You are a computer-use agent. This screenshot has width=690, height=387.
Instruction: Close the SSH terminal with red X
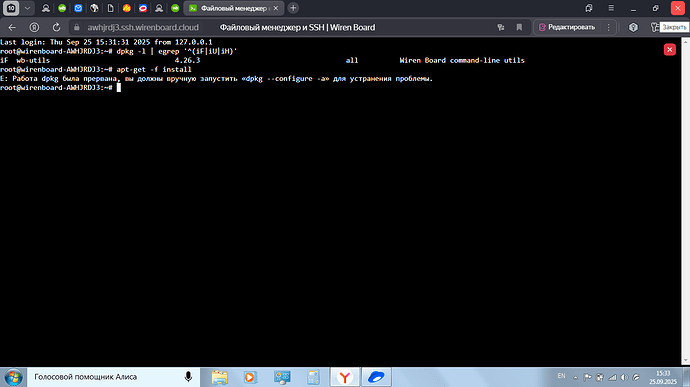[669, 49]
